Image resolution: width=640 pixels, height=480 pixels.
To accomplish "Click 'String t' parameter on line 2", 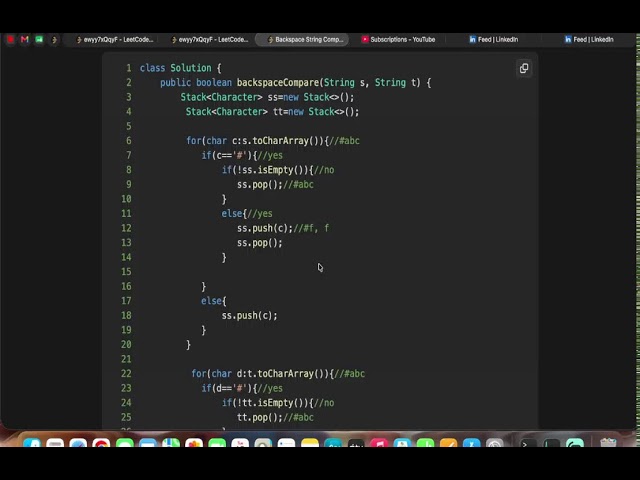I will 395,82.
